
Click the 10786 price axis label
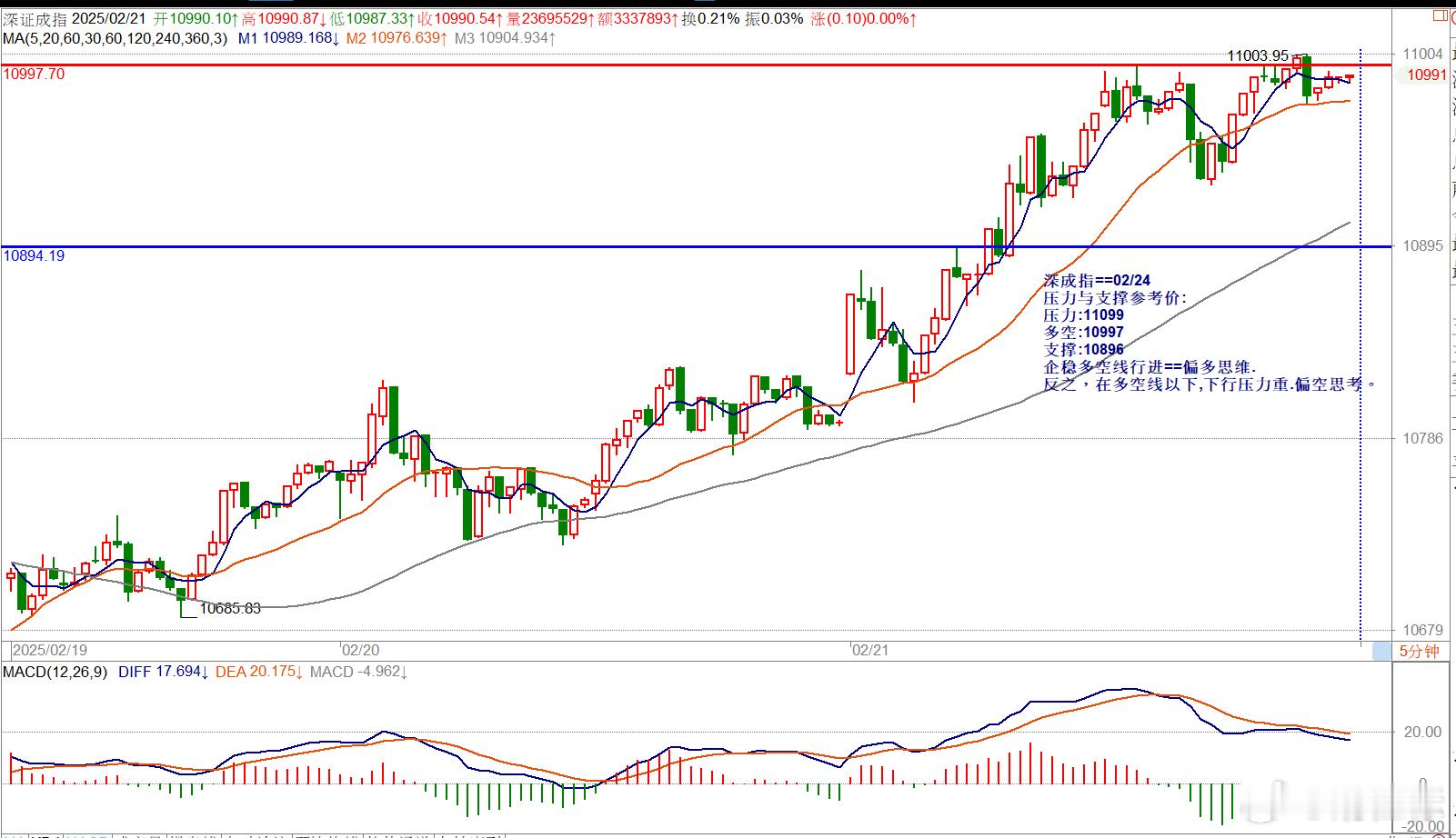coord(1423,438)
